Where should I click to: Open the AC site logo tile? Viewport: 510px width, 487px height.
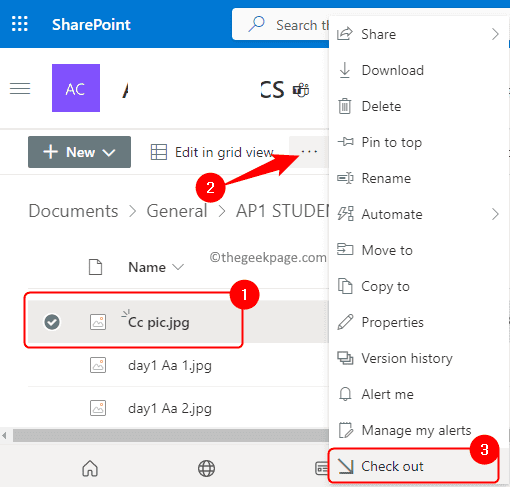pos(76,88)
